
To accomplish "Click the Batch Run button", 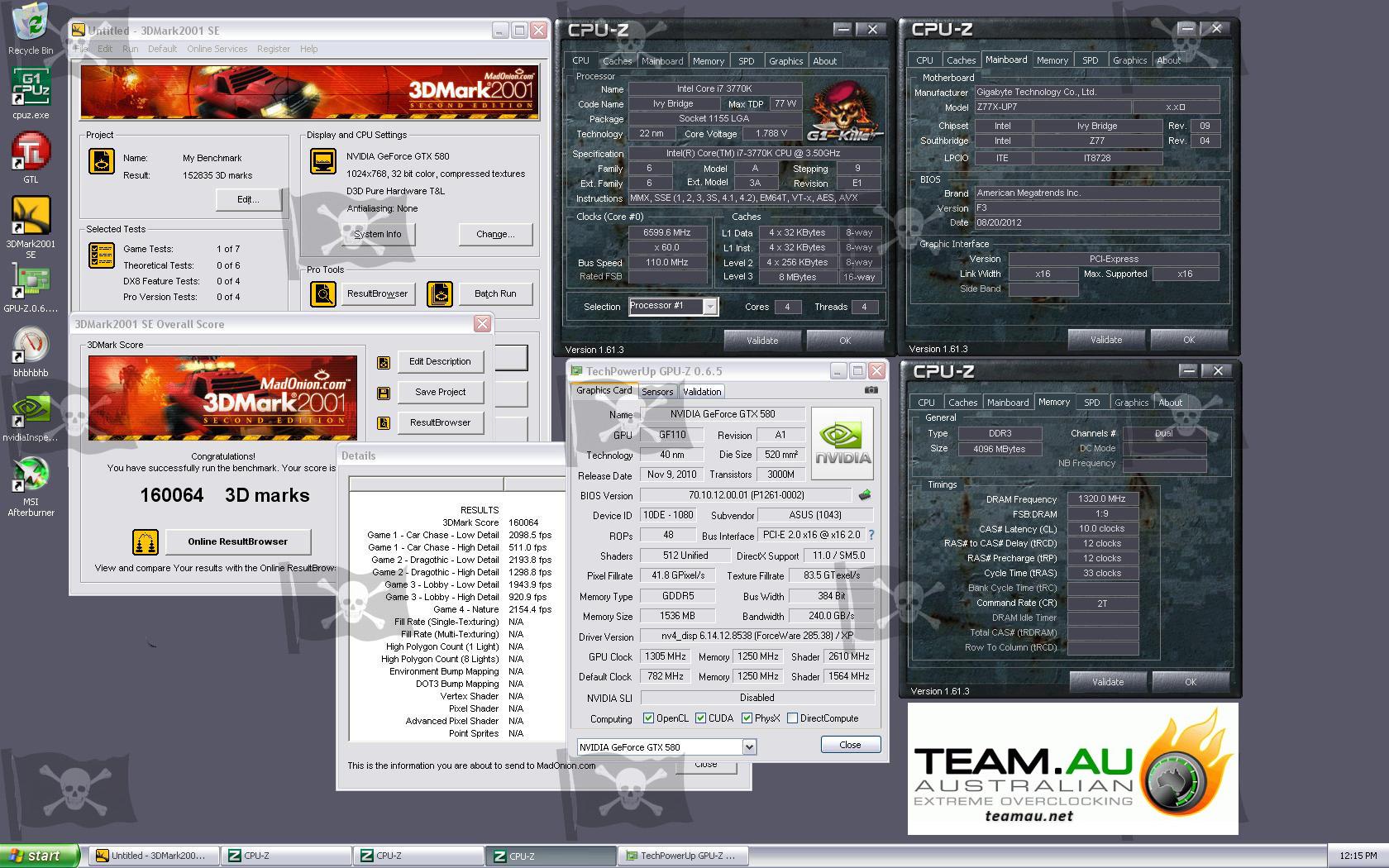I will 495,293.
